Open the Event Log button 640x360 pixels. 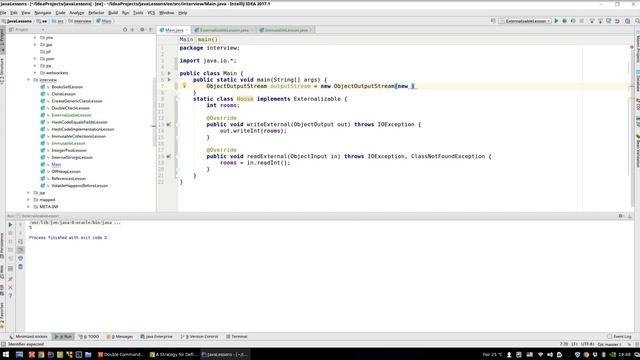coord(619,336)
